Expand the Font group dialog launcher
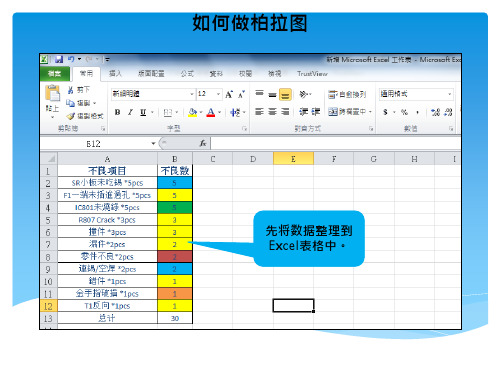The image size is (500, 375). tap(244, 128)
